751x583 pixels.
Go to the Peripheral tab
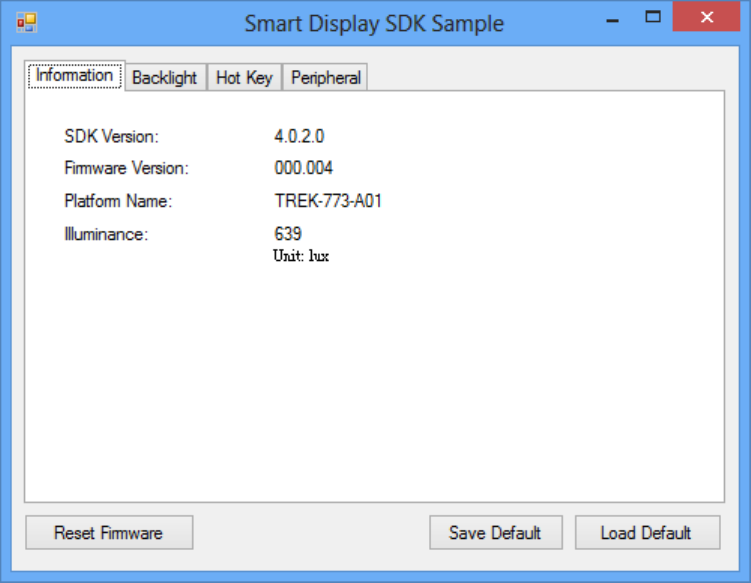[x=326, y=78]
